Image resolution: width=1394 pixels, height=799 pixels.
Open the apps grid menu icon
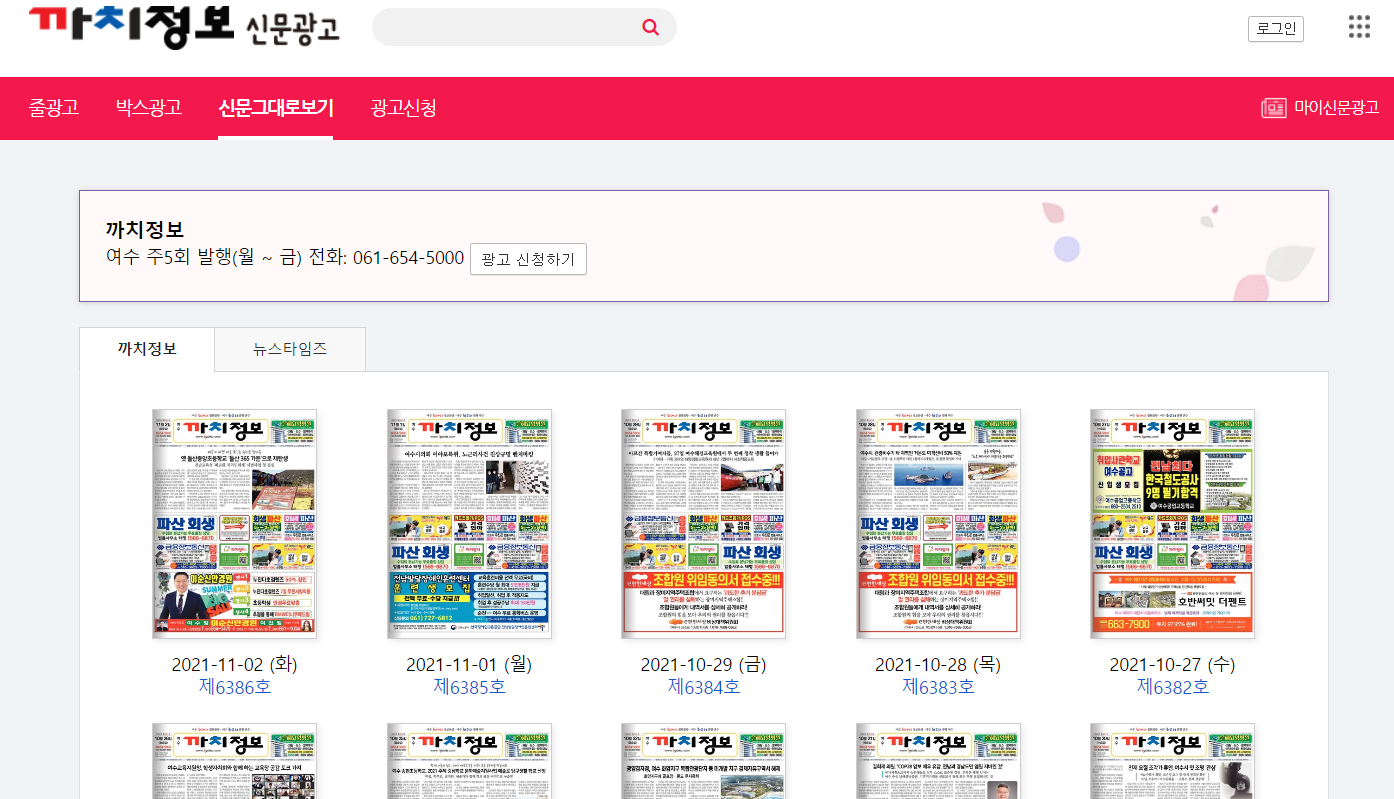click(1359, 27)
